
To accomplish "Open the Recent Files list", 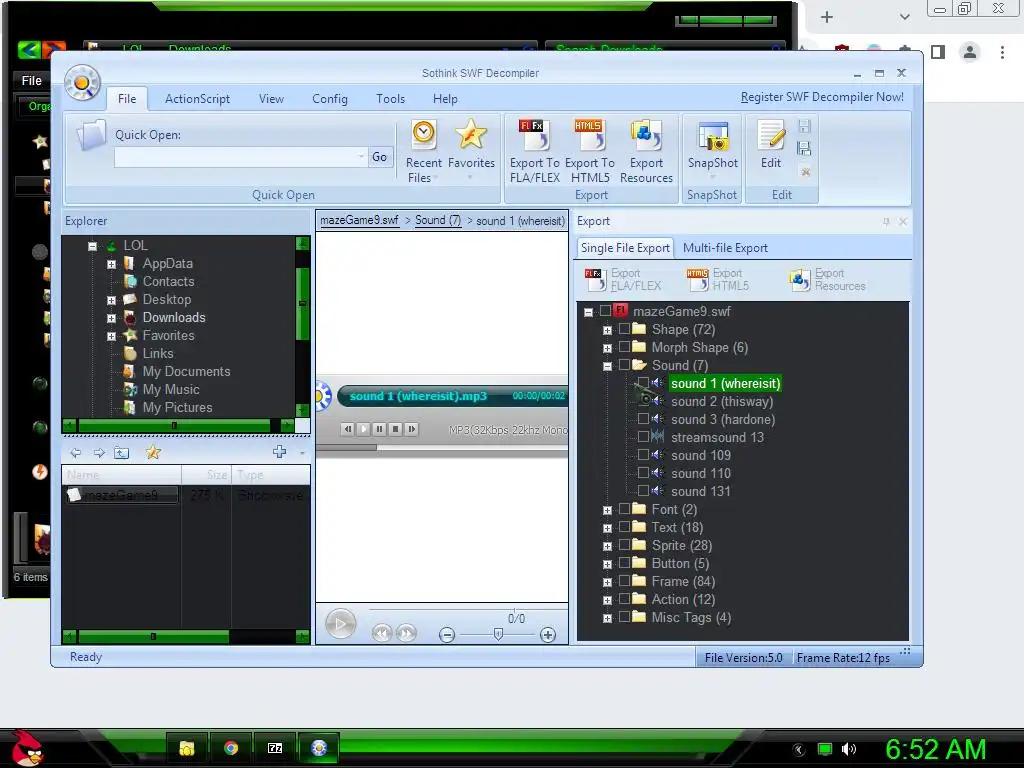I will click(x=423, y=152).
